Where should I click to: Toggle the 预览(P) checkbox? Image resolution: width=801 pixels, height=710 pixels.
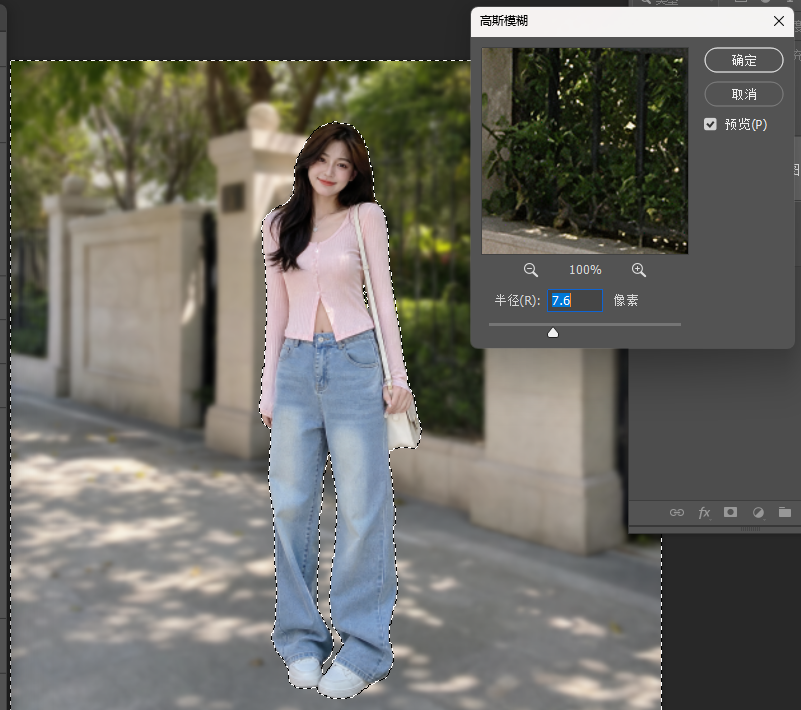click(710, 124)
